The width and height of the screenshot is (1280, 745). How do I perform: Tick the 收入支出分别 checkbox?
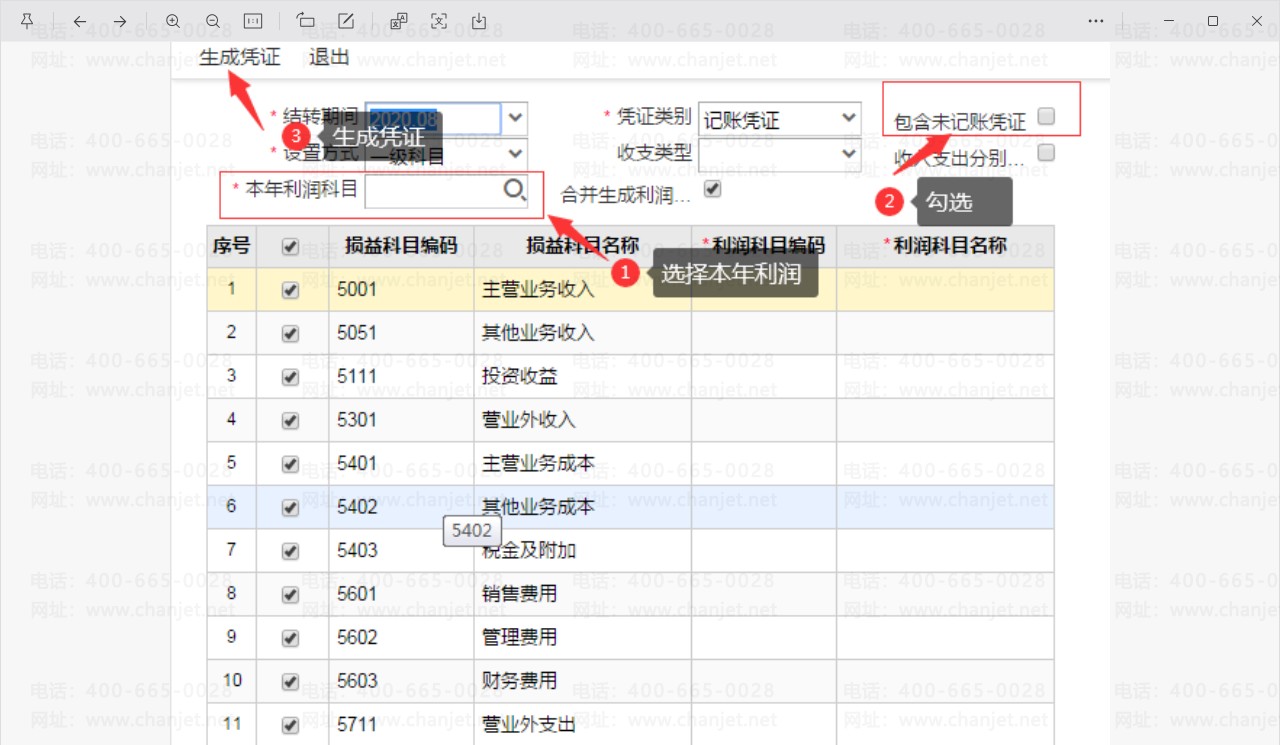(1046, 153)
